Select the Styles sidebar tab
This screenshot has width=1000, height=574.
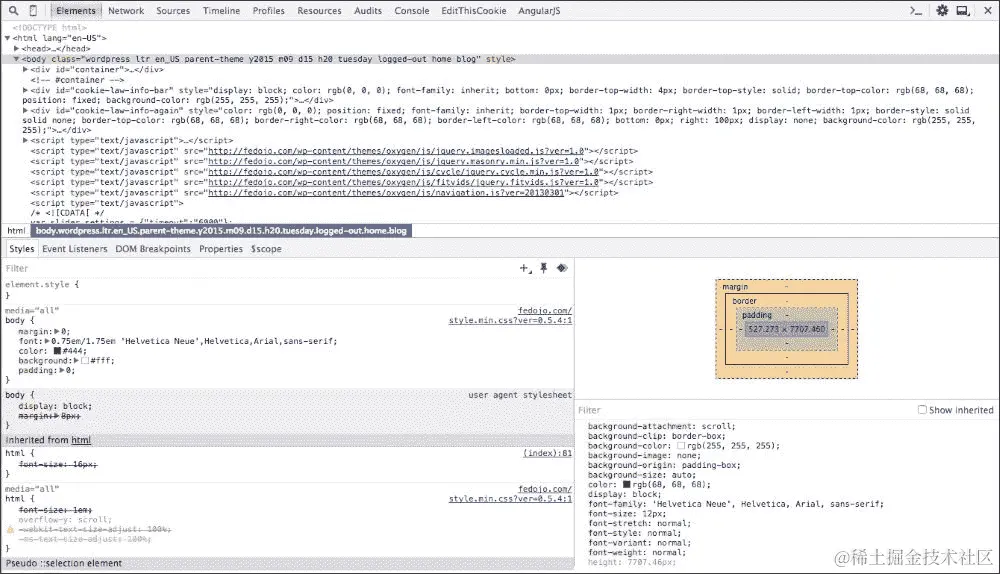(x=21, y=249)
